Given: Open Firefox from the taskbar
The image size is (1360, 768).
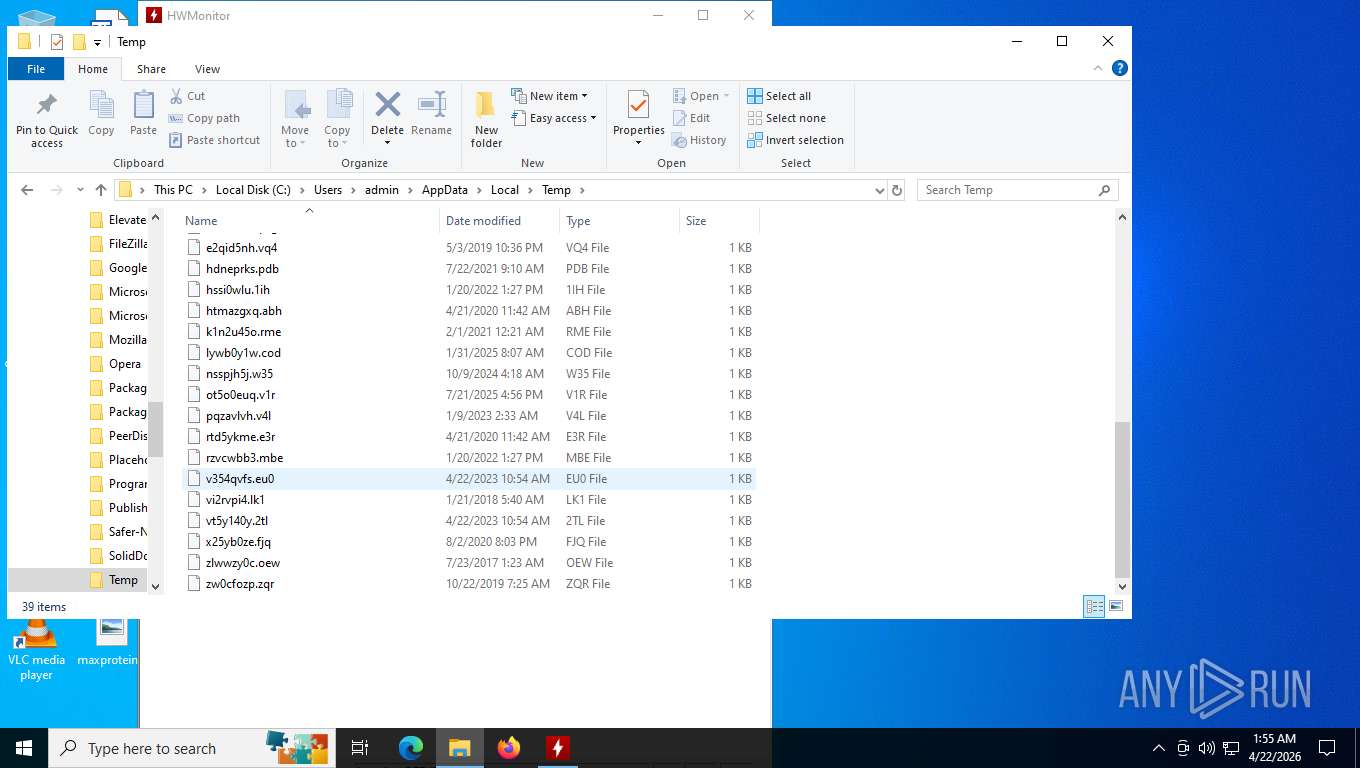Looking at the screenshot, I should click(509, 748).
